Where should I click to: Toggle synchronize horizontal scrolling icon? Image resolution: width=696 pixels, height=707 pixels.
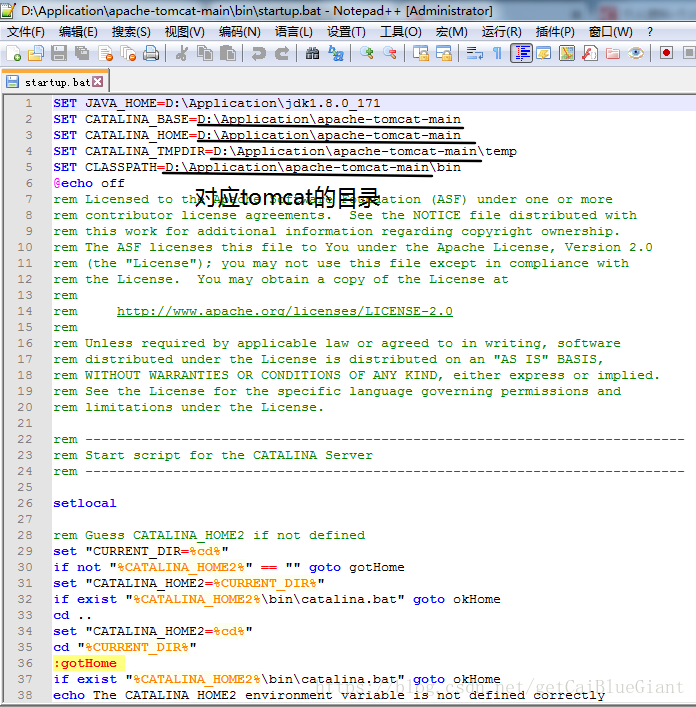click(x=444, y=53)
